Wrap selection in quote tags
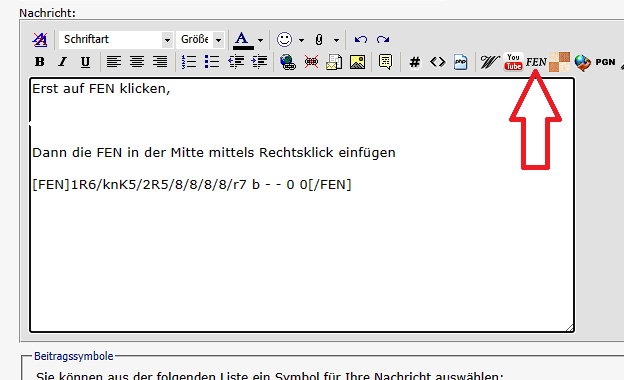 tap(386, 62)
